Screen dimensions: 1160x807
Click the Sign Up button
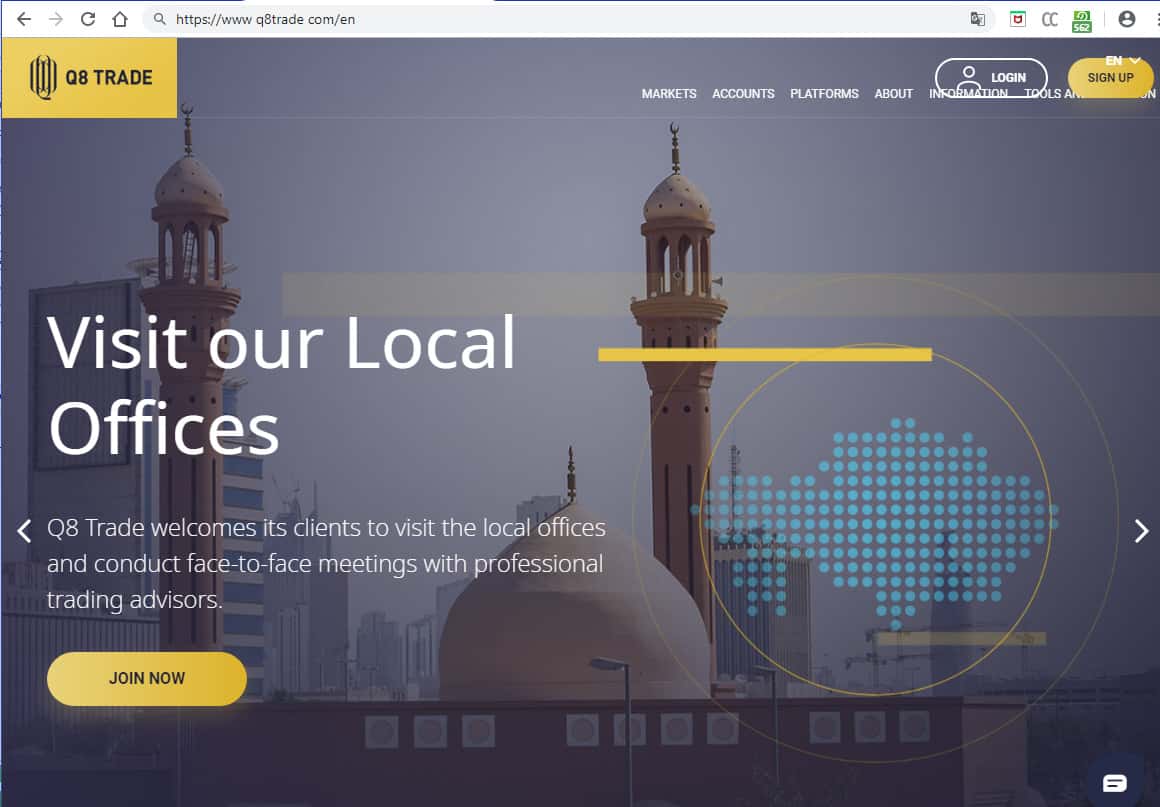(x=1110, y=78)
